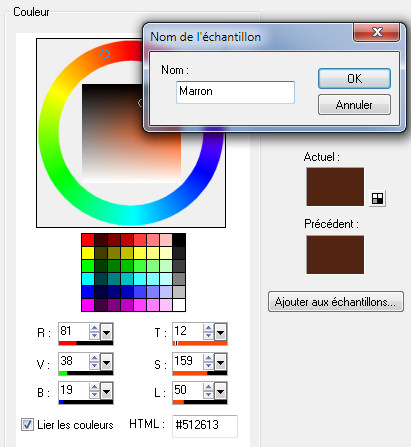
Task: Click the hue marker on color wheel
Action: [105, 54]
